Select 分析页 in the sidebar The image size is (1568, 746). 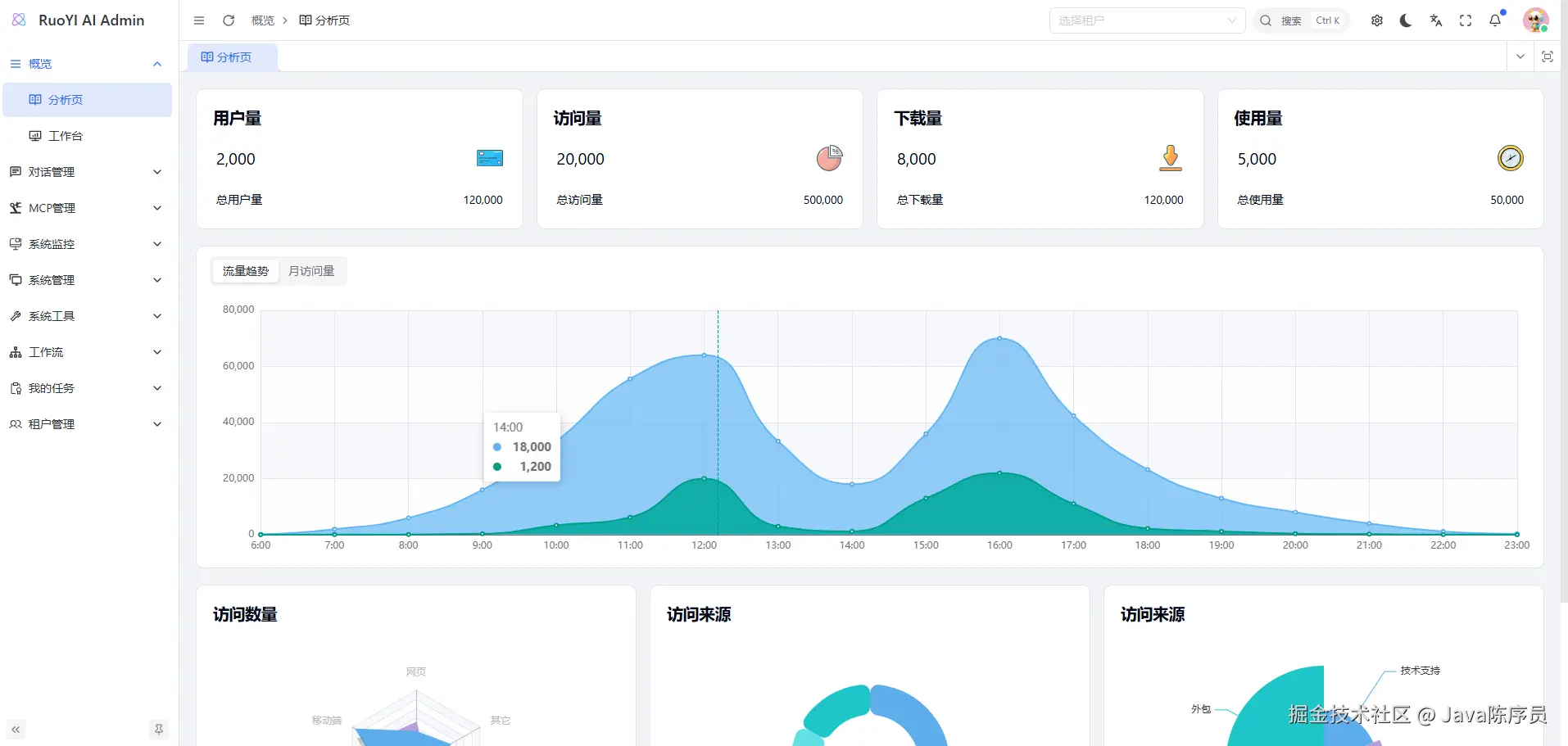click(x=87, y=100)
